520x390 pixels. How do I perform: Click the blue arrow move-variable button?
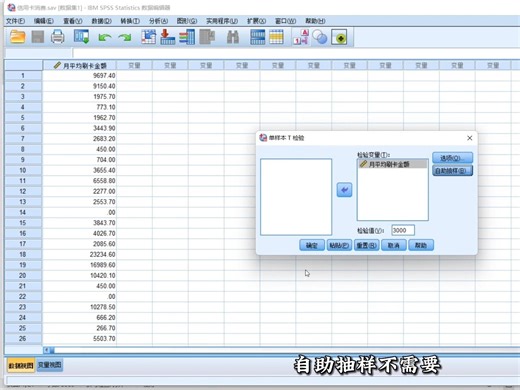(x=344, y=190)
